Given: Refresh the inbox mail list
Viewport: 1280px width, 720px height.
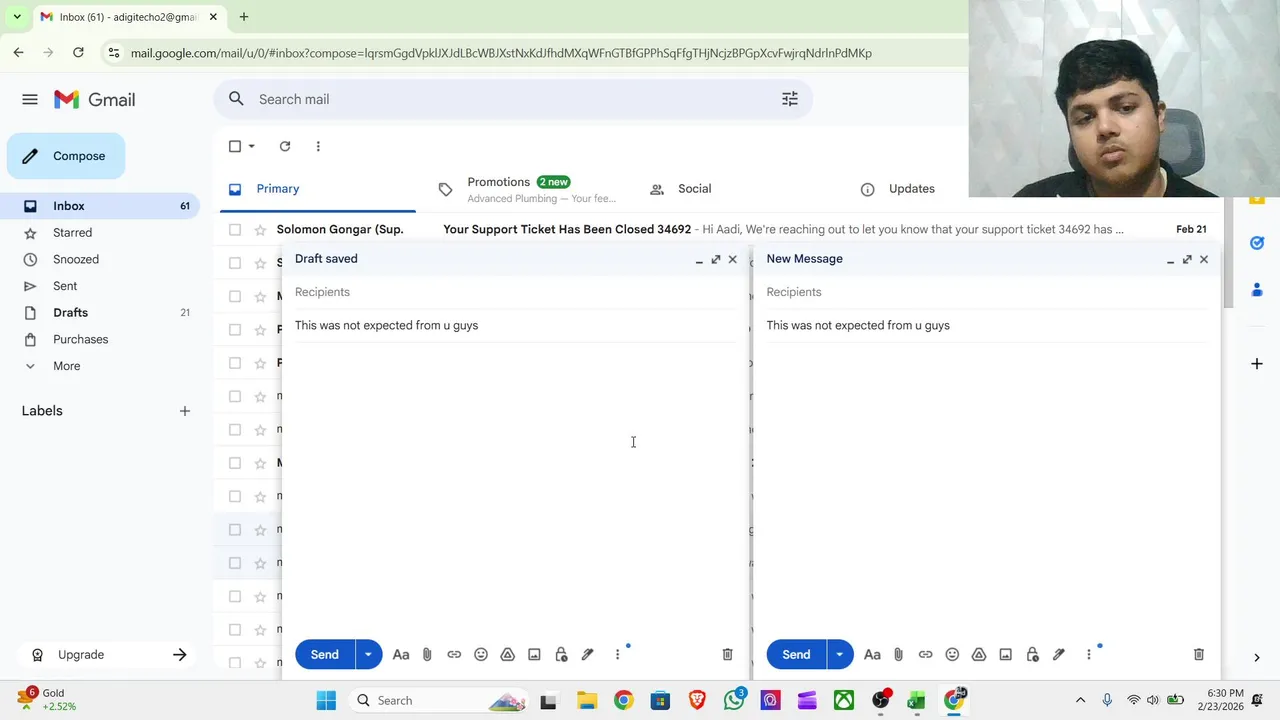Looking at the screenshot, I should tap(285, 146).
